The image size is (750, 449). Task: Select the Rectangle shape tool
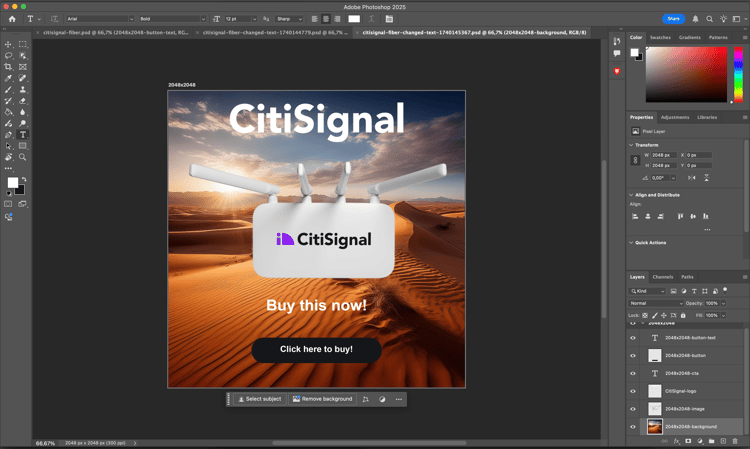pyautogui.click(x=22, y=146)
